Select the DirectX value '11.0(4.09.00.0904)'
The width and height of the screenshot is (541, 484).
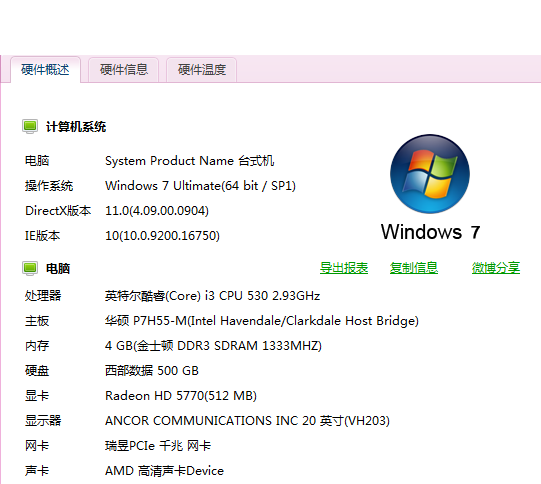point(157,211)
